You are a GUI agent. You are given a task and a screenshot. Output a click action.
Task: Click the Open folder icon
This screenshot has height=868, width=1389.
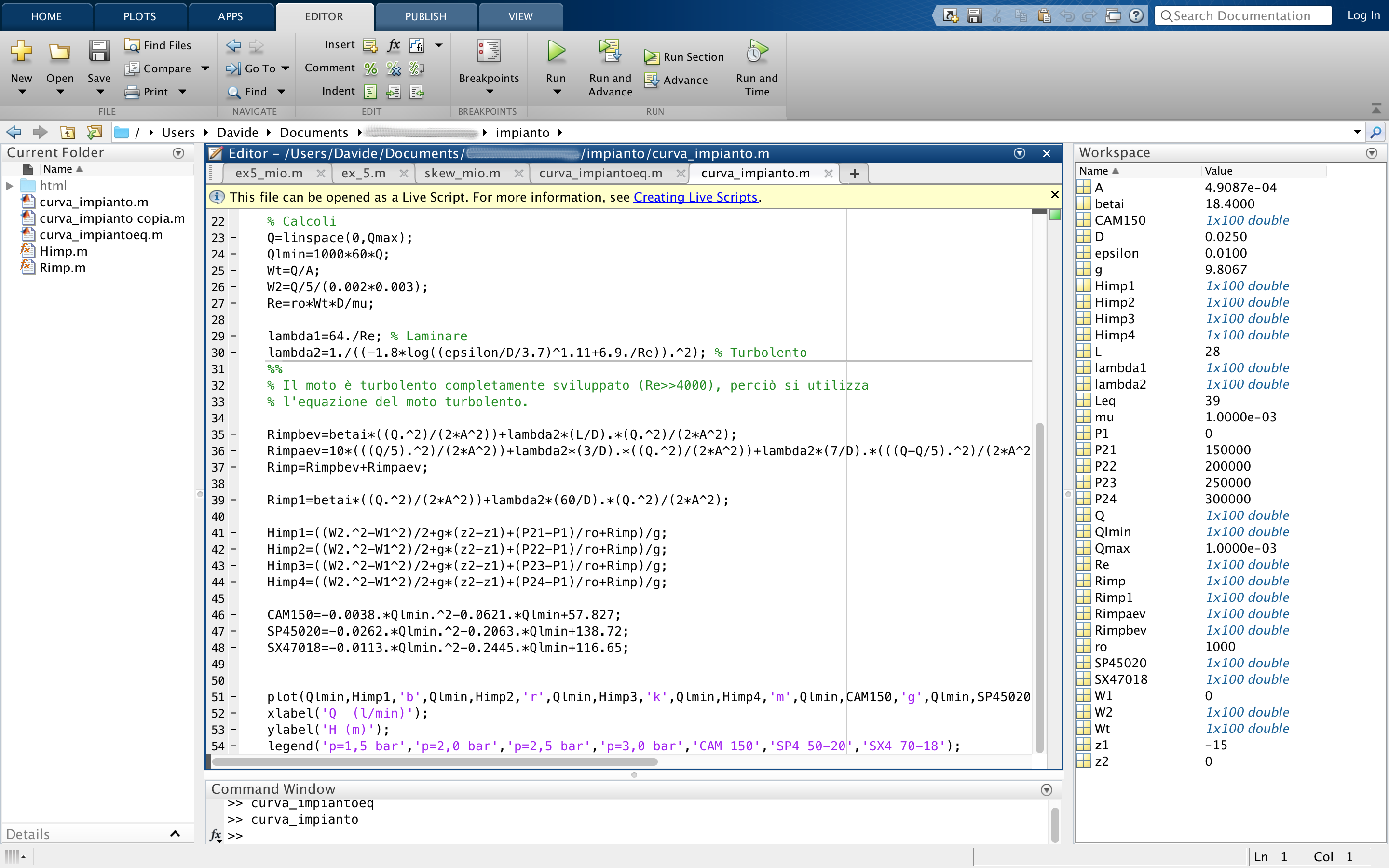click(60, 51)
